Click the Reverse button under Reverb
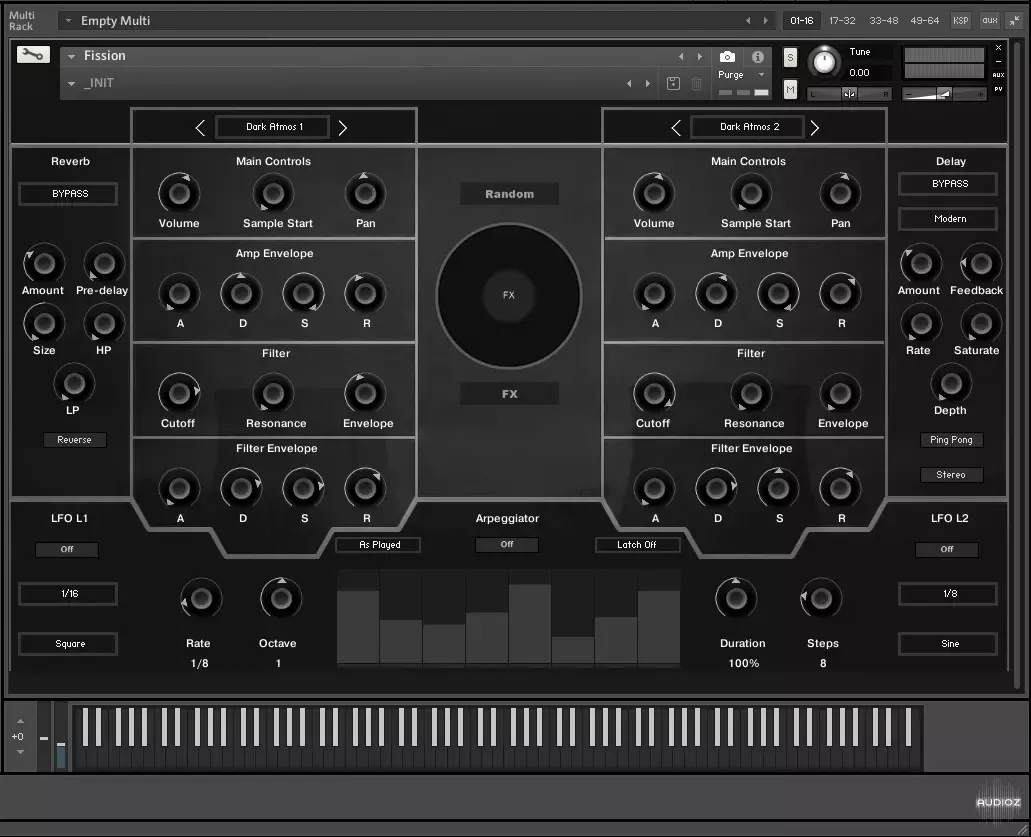Screen dimensions: 1031x837 [74, 440]
